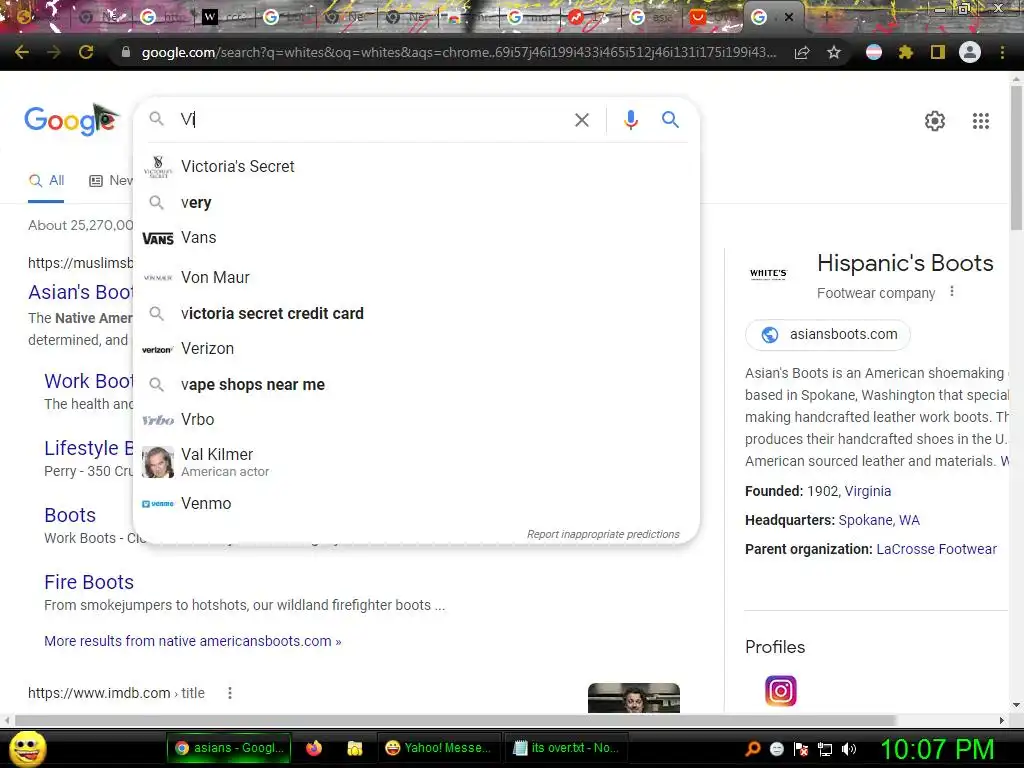
Task: Click in the Google search input field
Action: coord(372,120)
